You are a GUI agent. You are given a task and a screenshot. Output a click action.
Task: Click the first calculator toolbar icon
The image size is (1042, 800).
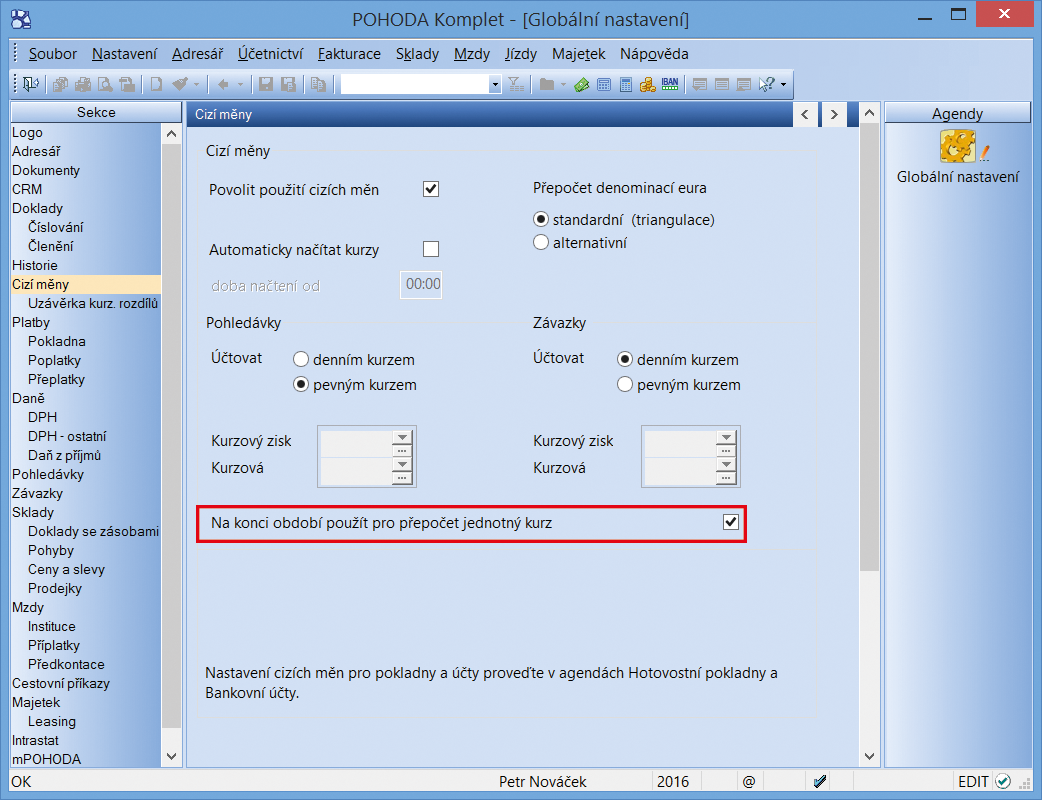pos(604,84)
